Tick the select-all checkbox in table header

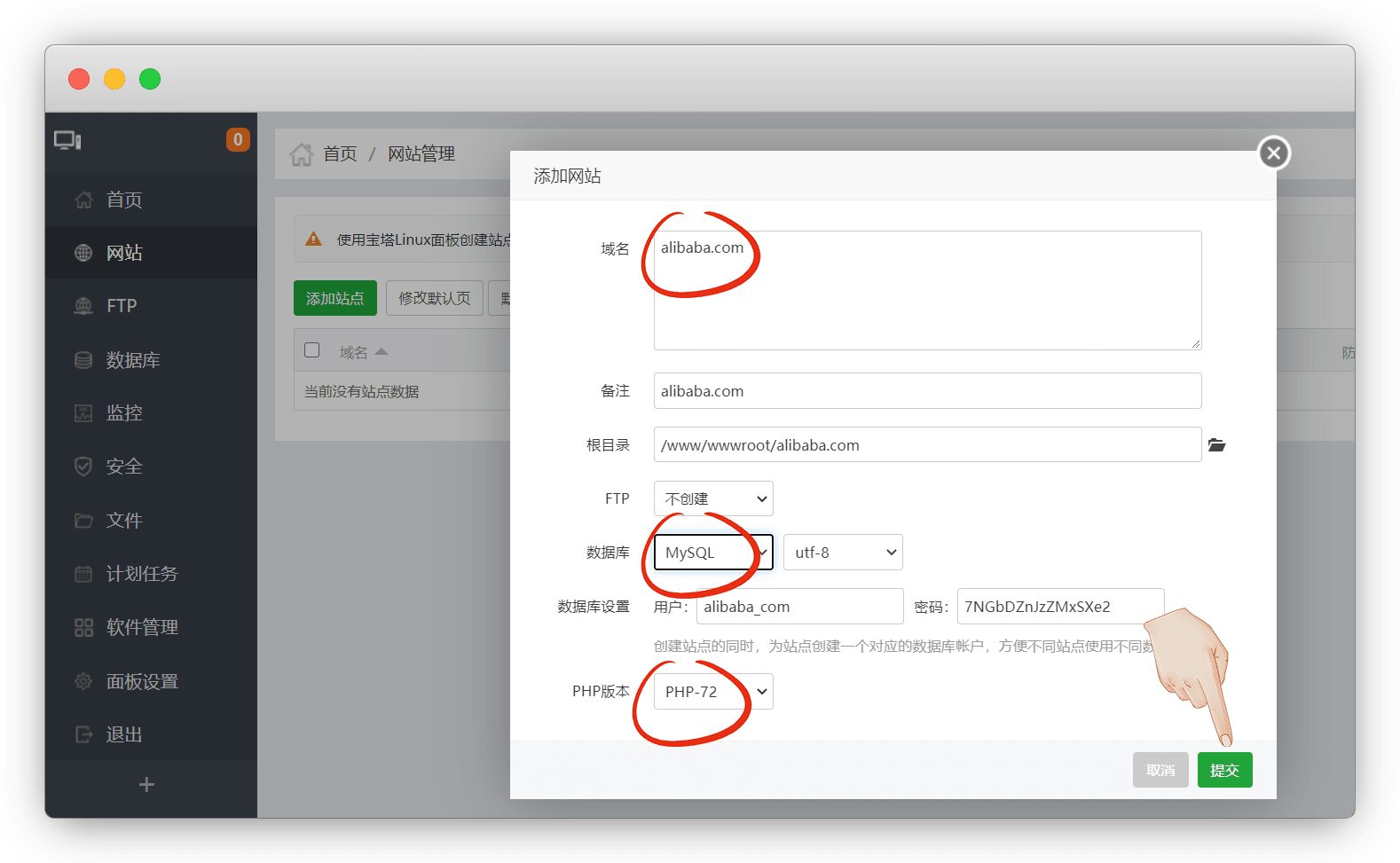(x=312, y=350)
